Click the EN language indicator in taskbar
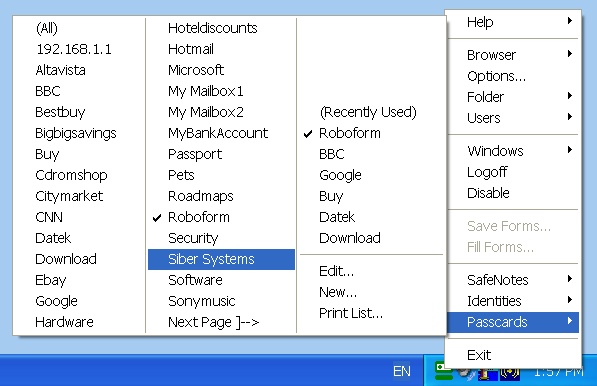597x386 pixels. pyautogui.click(x=402, y=371)
